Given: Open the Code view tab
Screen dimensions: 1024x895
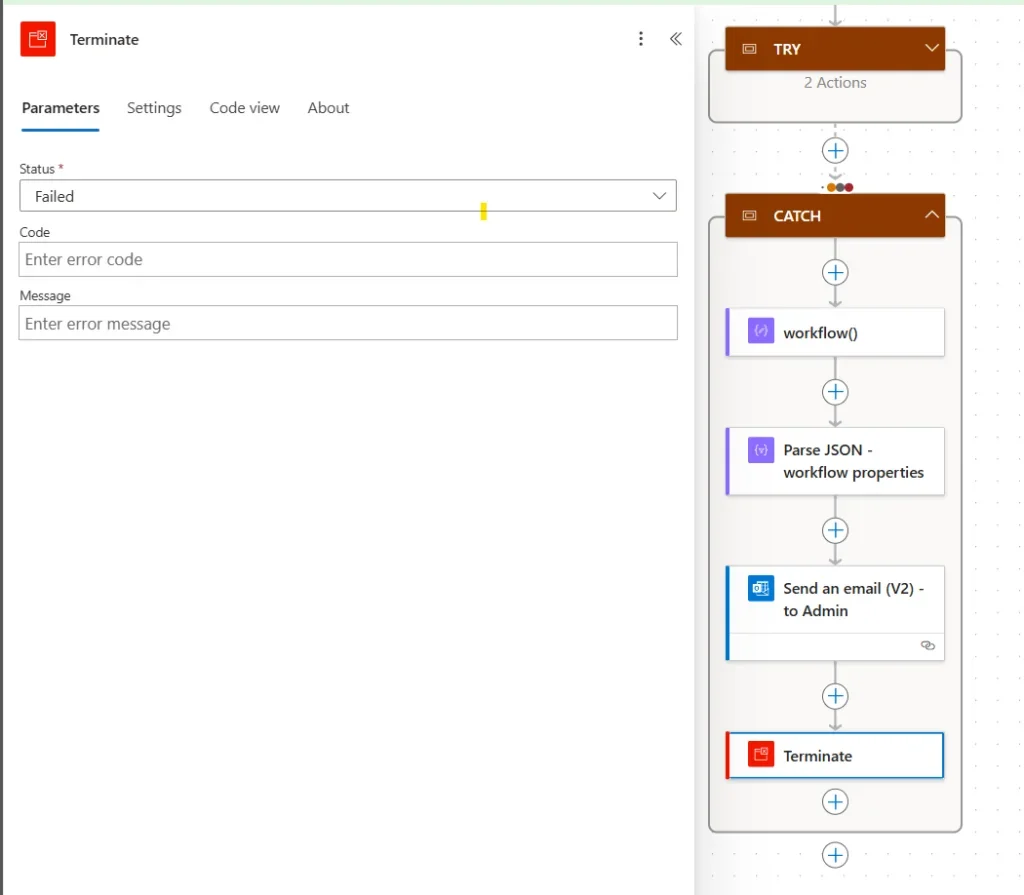Looking at the screenshot, I should (244, 108).
